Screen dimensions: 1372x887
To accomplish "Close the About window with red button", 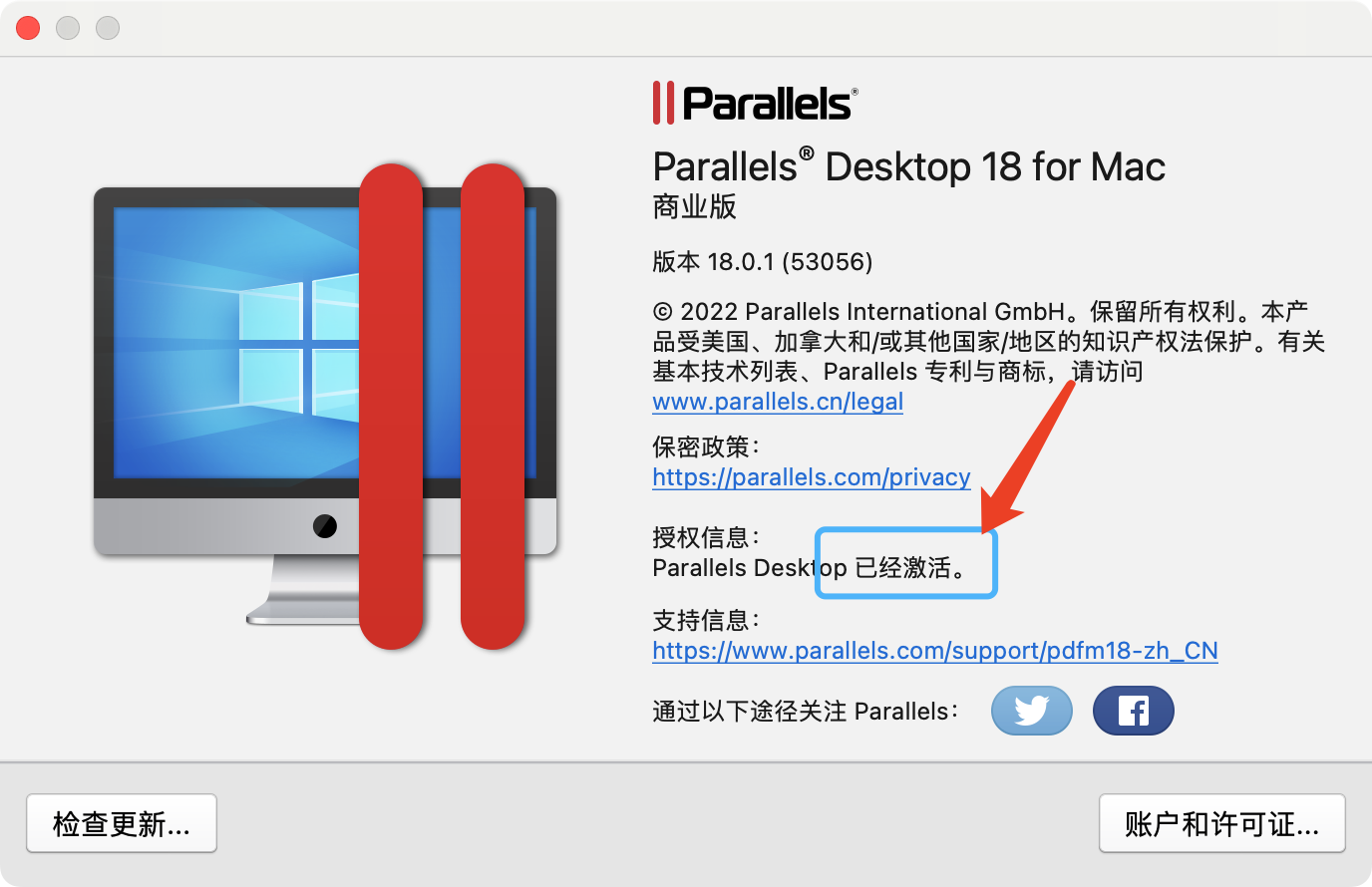I will tap(28, 28).
